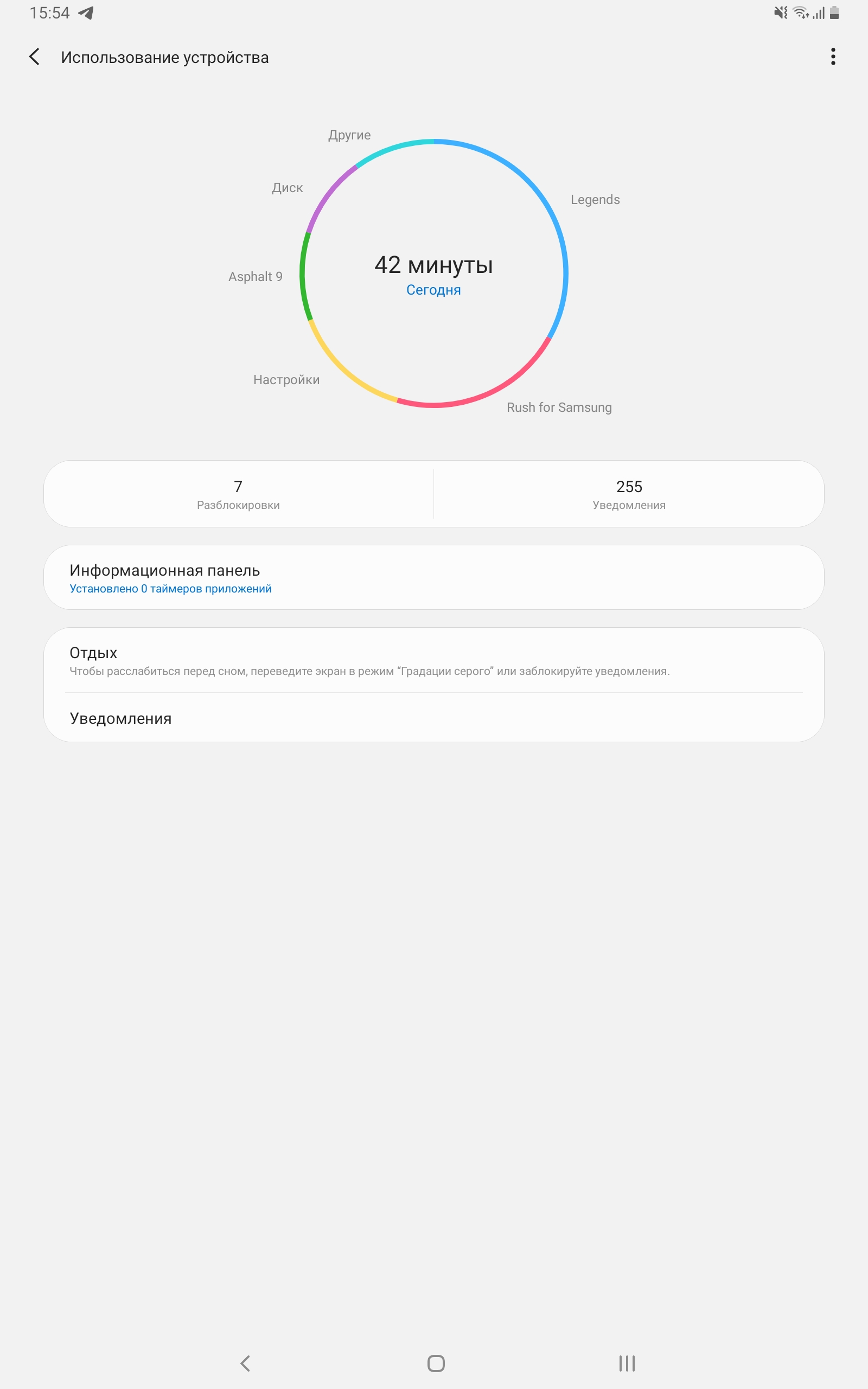The height and width of the screenshot is (1389, 868).
Task: Open the Отдых wind down option
Action: click(x=433, y=661)
